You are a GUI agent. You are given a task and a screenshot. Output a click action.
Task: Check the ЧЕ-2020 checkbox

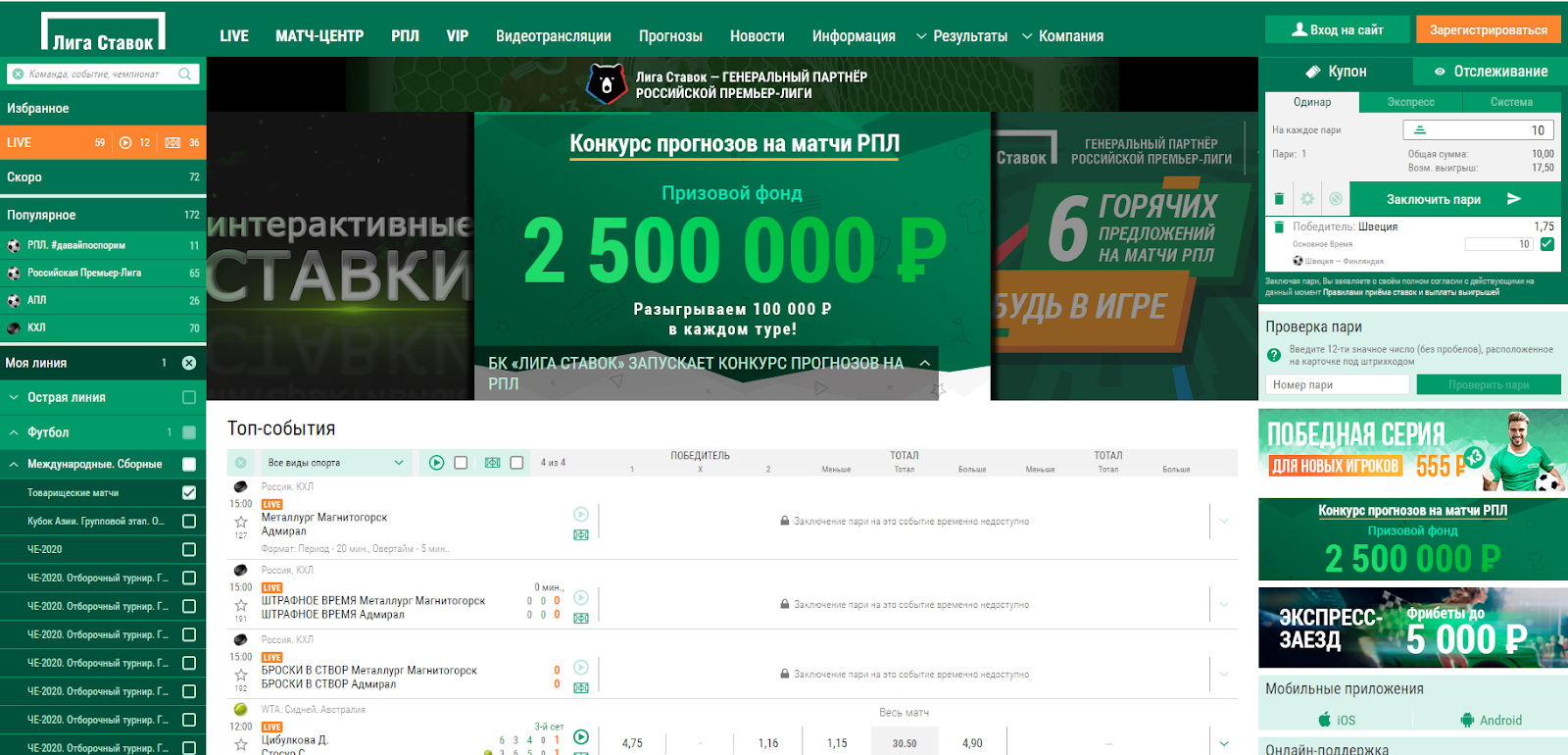189,549
